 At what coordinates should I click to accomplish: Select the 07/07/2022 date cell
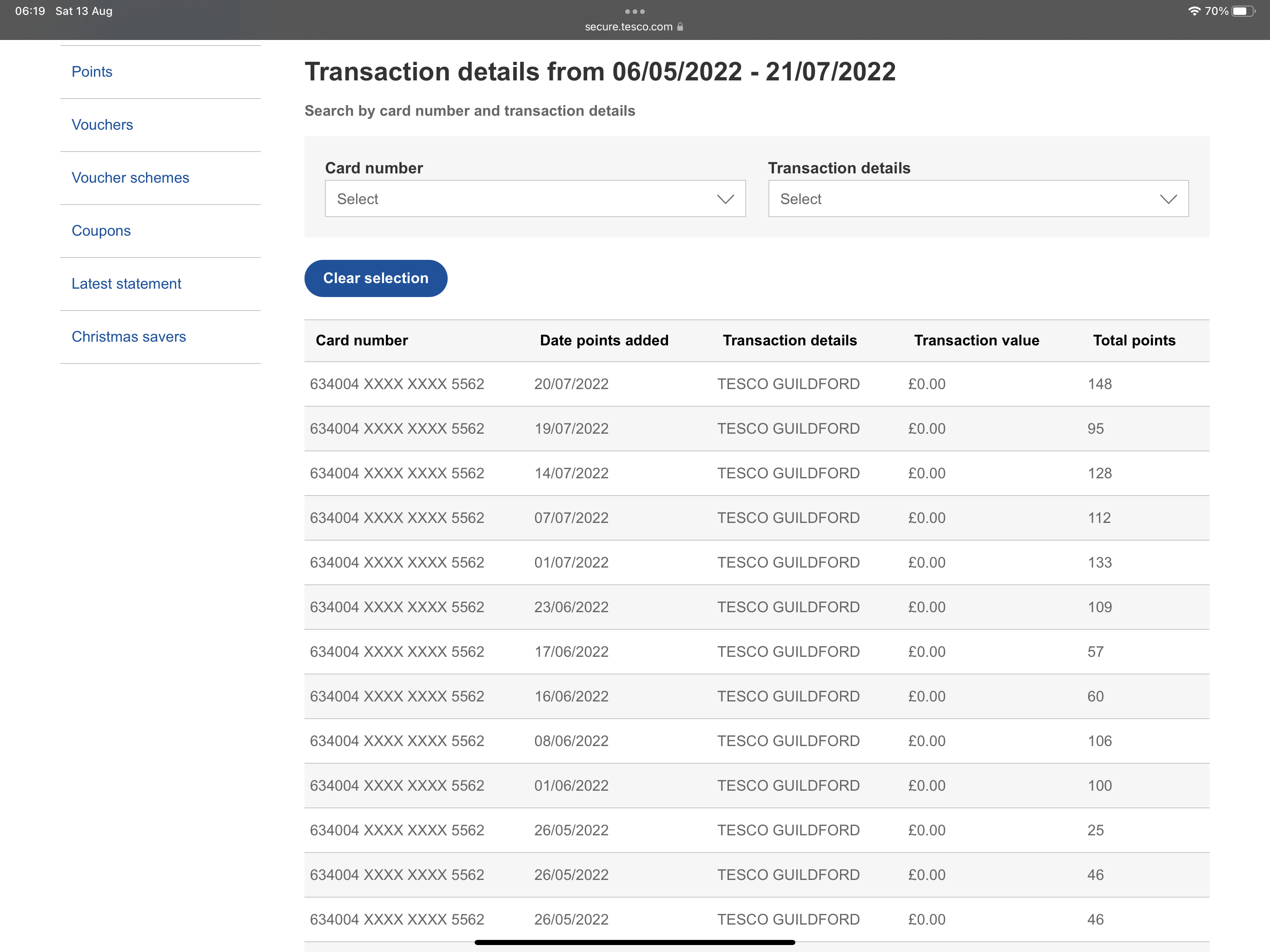[x=571, y=518]
